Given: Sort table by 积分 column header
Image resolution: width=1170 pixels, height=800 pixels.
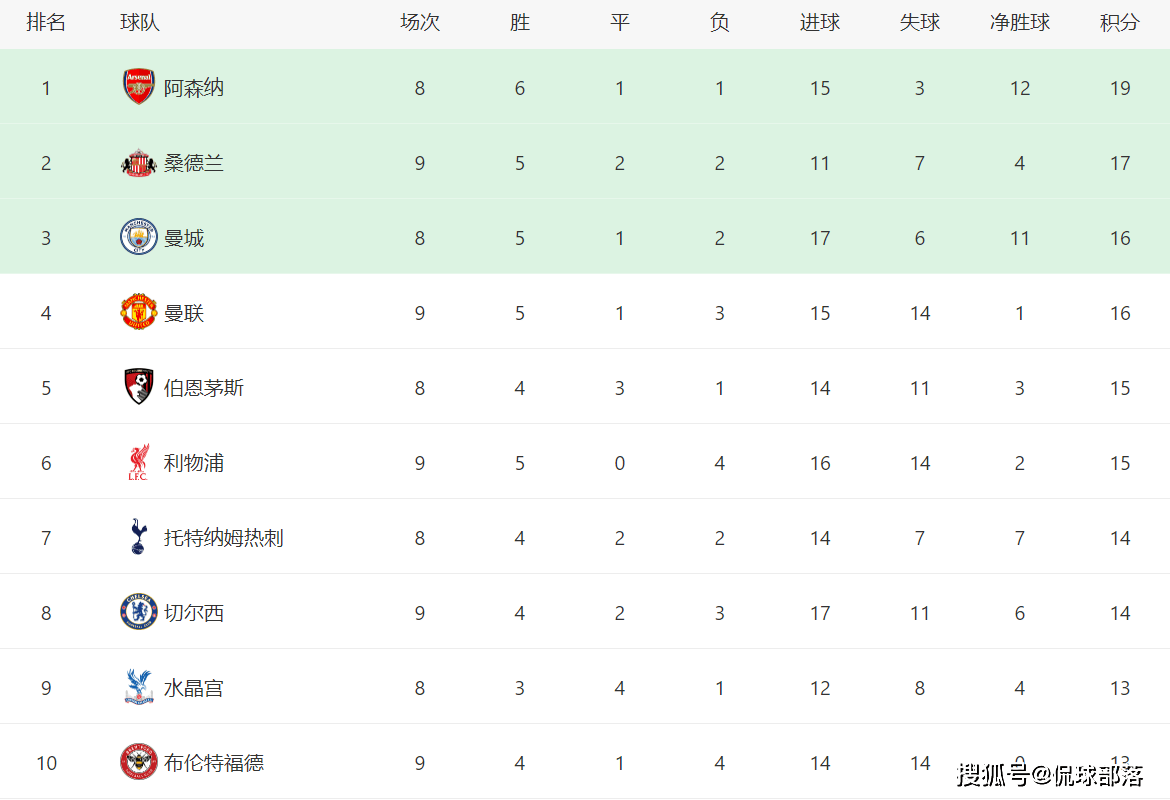Looking at the screenshot, I should coord(1120,23).
